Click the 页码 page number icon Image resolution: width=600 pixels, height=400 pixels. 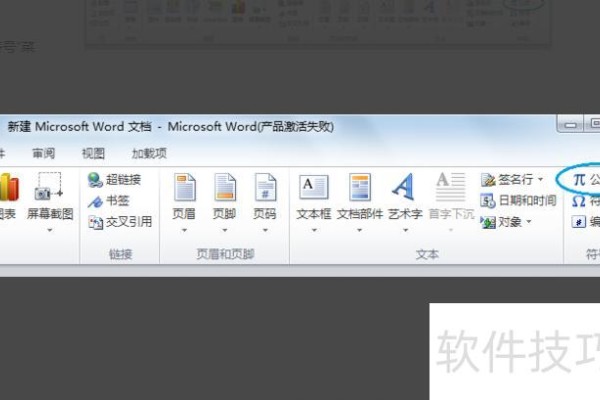click(265, 188)
